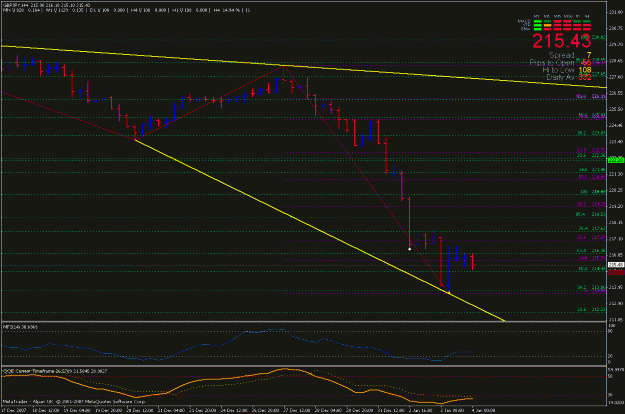Click the M1 column green signal bars
The image size is (625, 414).
pos(537,25)
